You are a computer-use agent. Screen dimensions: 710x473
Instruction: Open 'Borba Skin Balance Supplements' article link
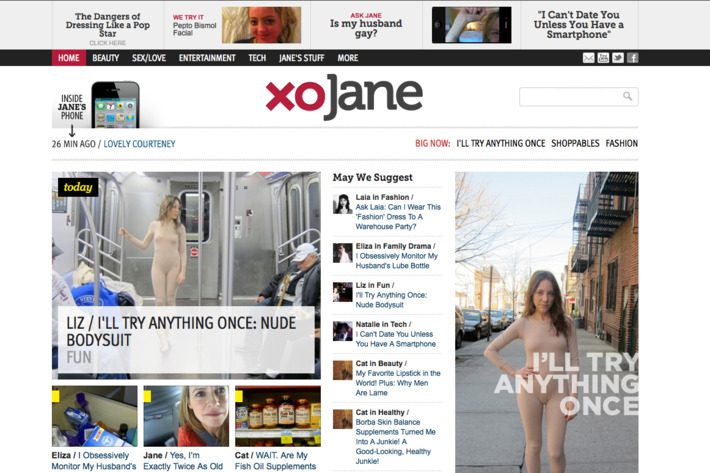395,441
